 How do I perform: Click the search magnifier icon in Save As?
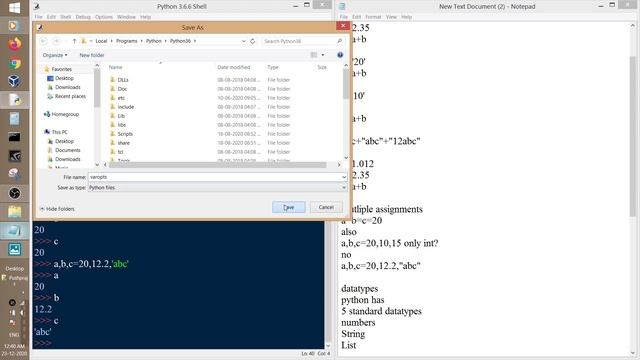tap(339, 41)
